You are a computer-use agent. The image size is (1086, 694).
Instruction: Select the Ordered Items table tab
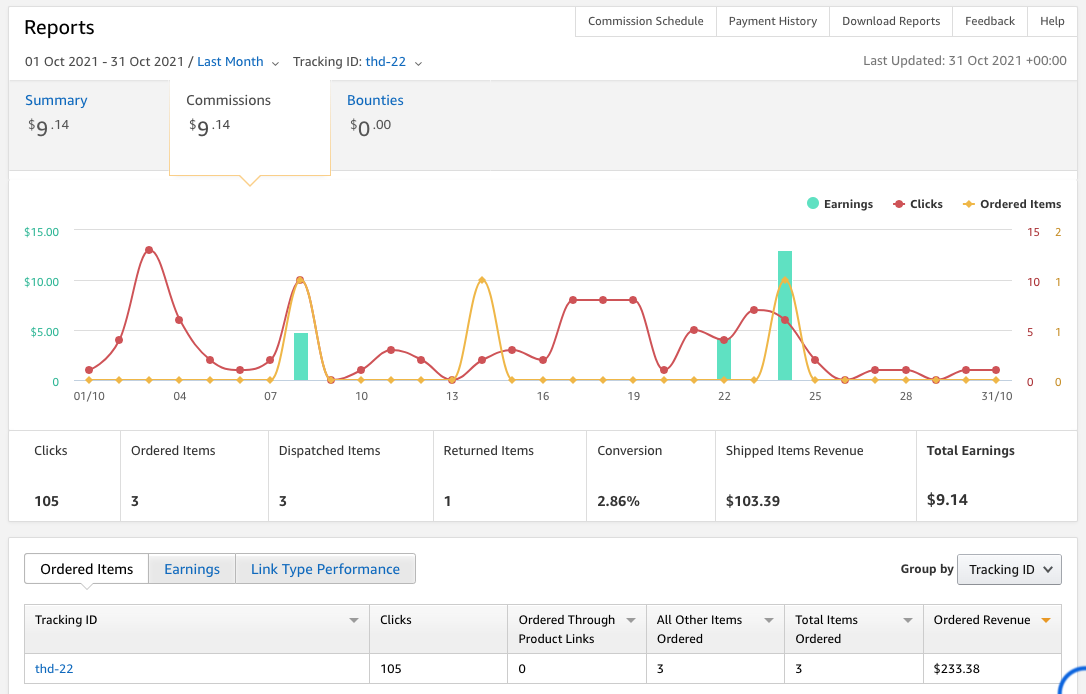pos(87,569)
